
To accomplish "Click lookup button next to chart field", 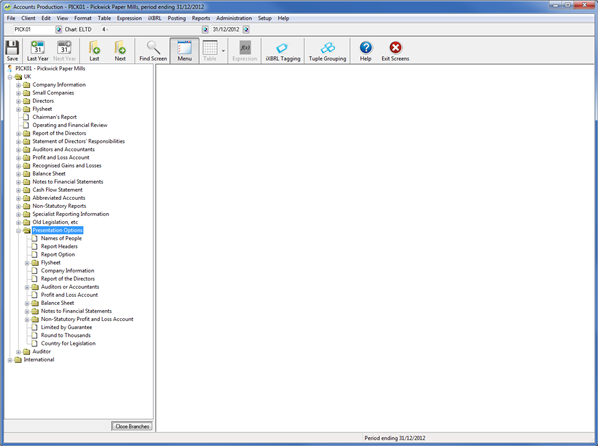I will pos(205,29).
